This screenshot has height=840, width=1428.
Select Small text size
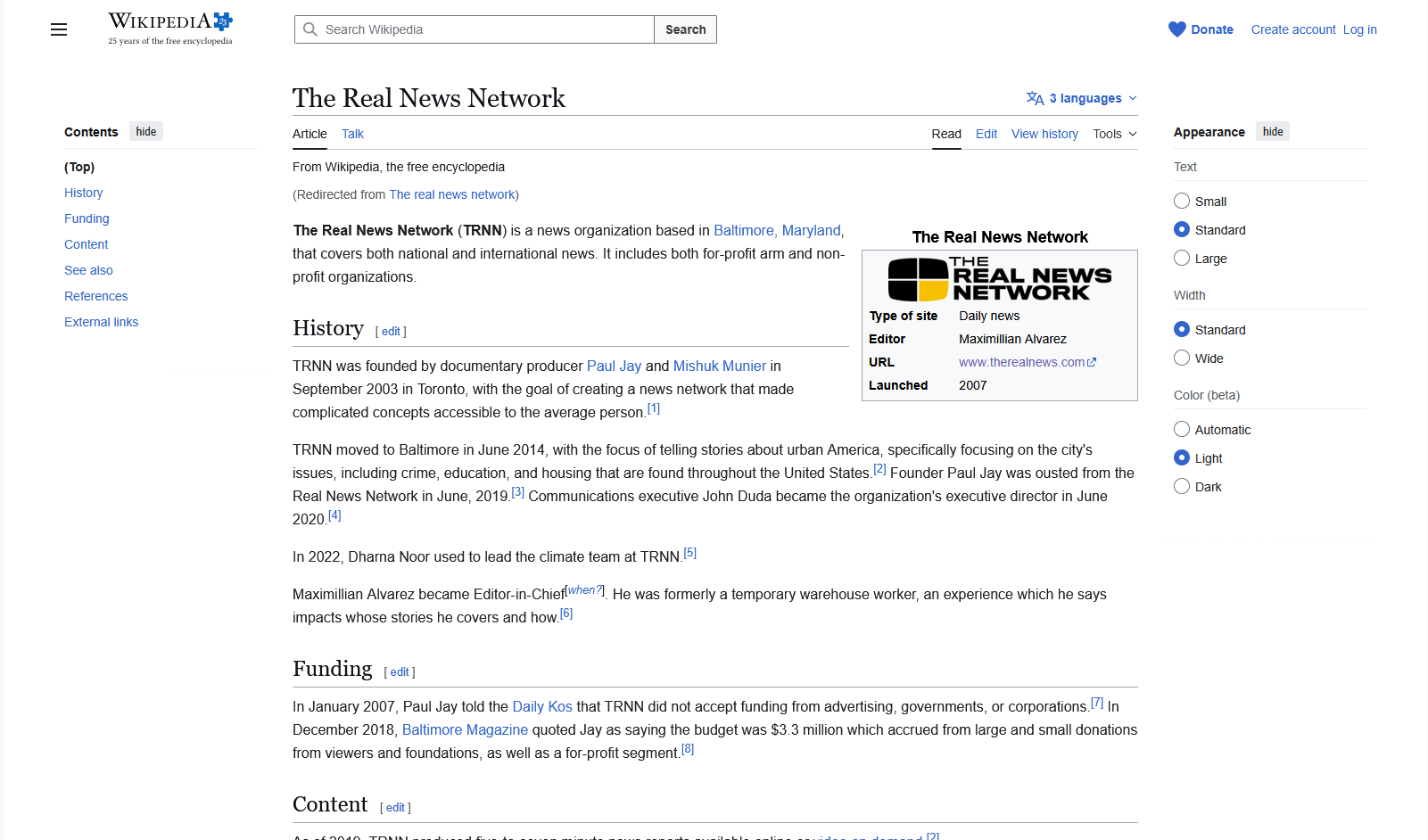click(x=1182, y=201)
